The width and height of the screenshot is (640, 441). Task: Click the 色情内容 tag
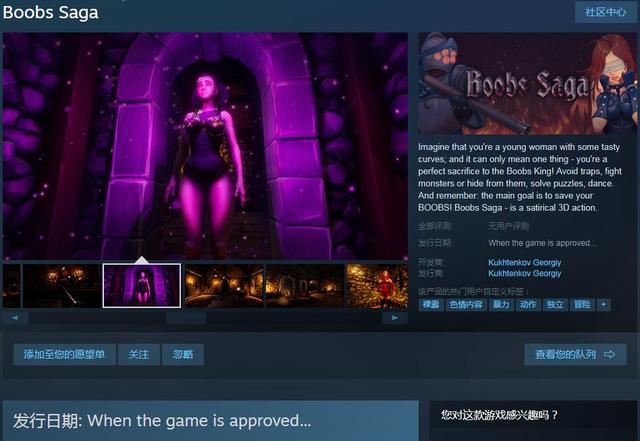(x=466, y=305)
